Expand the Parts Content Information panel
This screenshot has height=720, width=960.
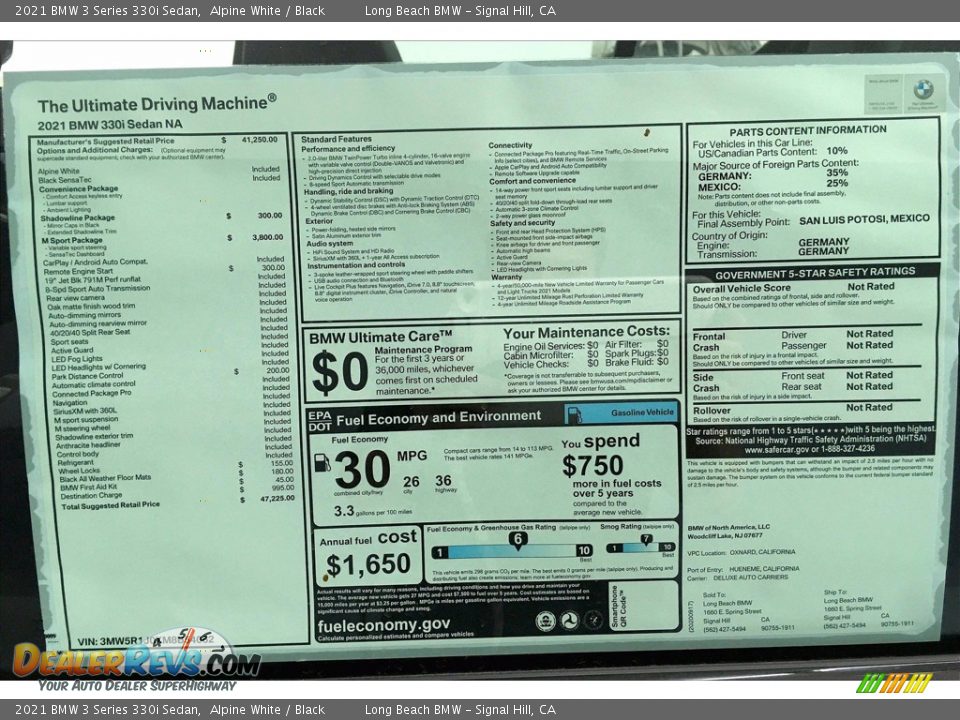(810, 128)
